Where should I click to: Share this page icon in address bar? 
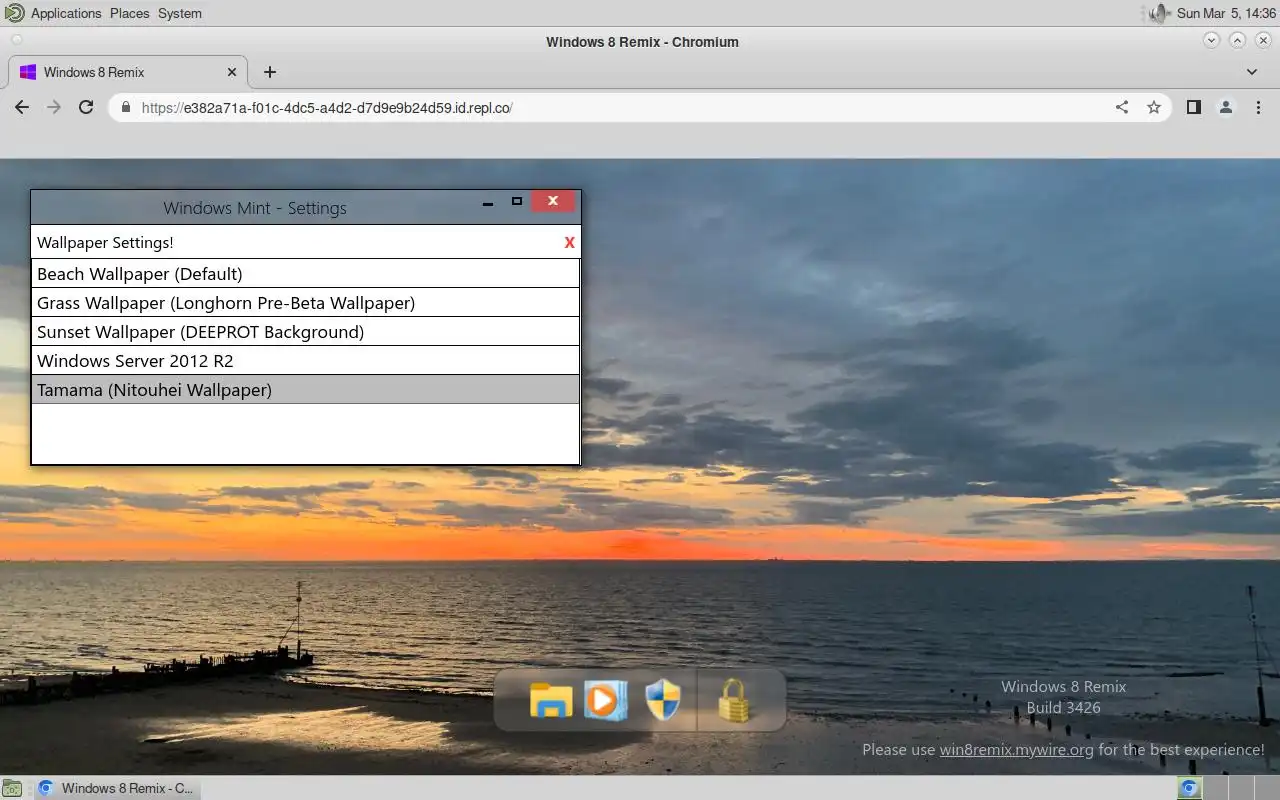1122,107
